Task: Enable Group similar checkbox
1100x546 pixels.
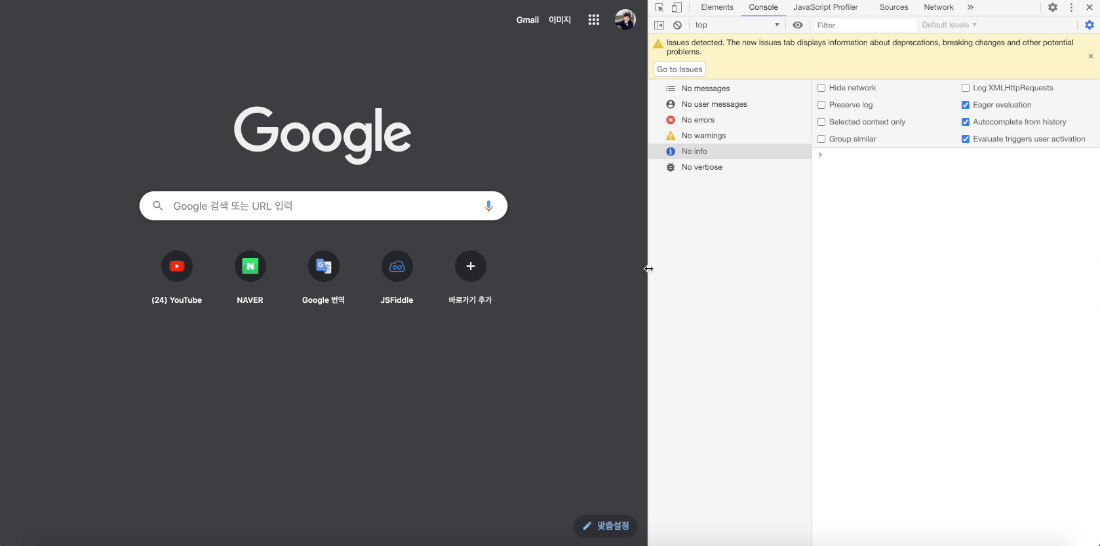Action: tap(821, 139)
